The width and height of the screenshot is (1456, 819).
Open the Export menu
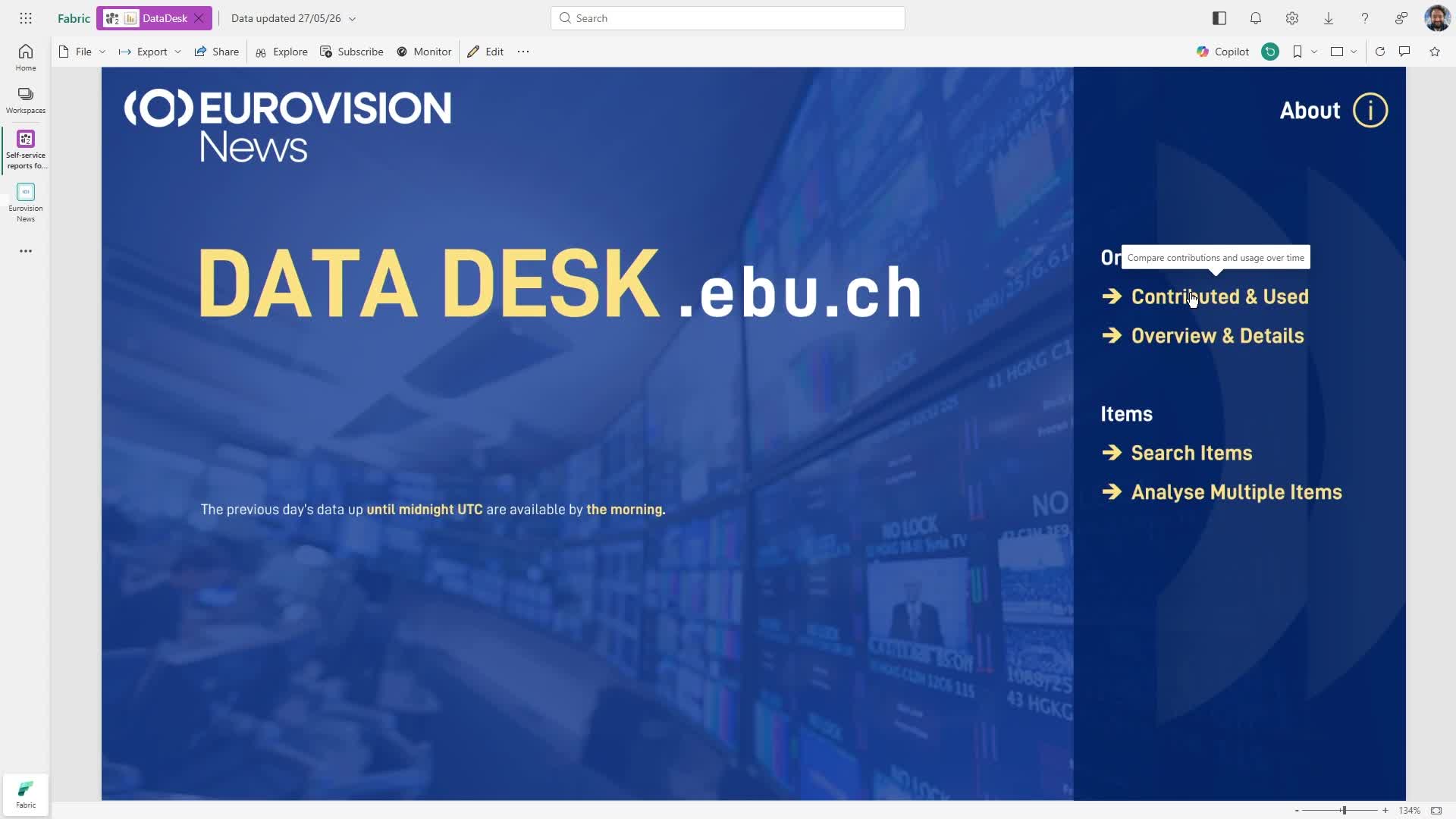[x=143, y=52]
